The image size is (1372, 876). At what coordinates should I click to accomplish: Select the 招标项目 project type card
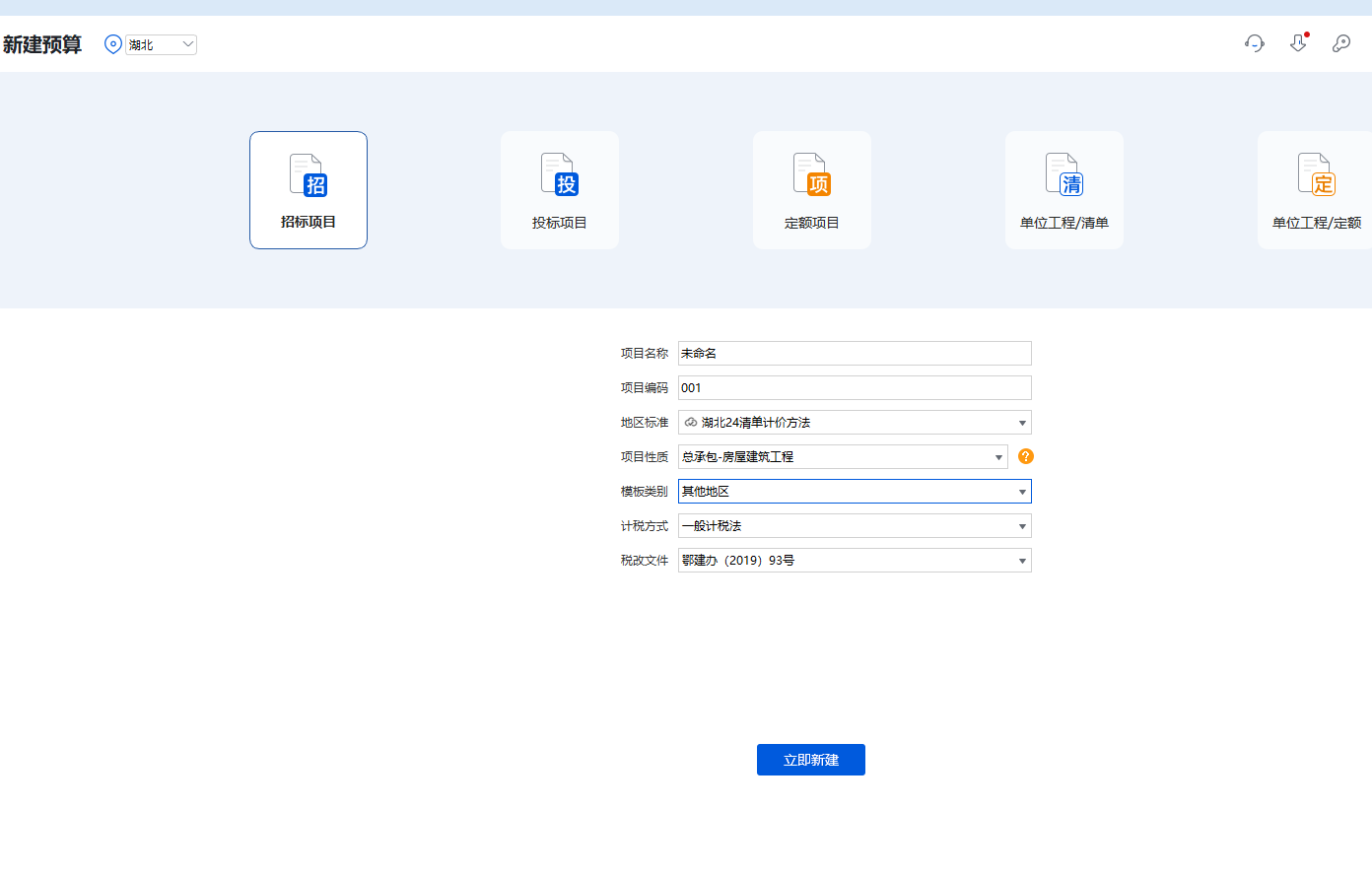coord(309,190)
